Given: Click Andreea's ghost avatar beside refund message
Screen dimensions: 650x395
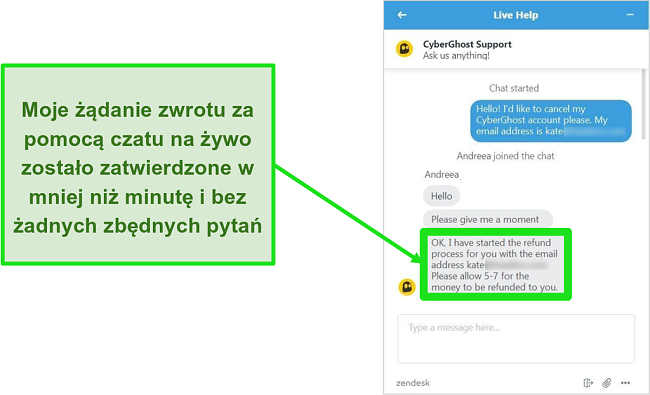Looking at the screenshot, I should point(407,287).
